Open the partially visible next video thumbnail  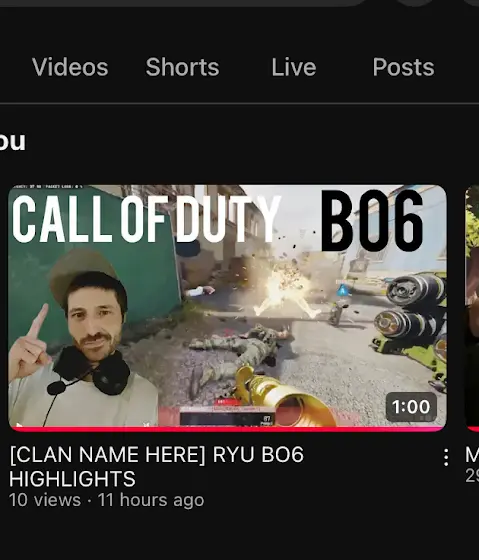472,308
